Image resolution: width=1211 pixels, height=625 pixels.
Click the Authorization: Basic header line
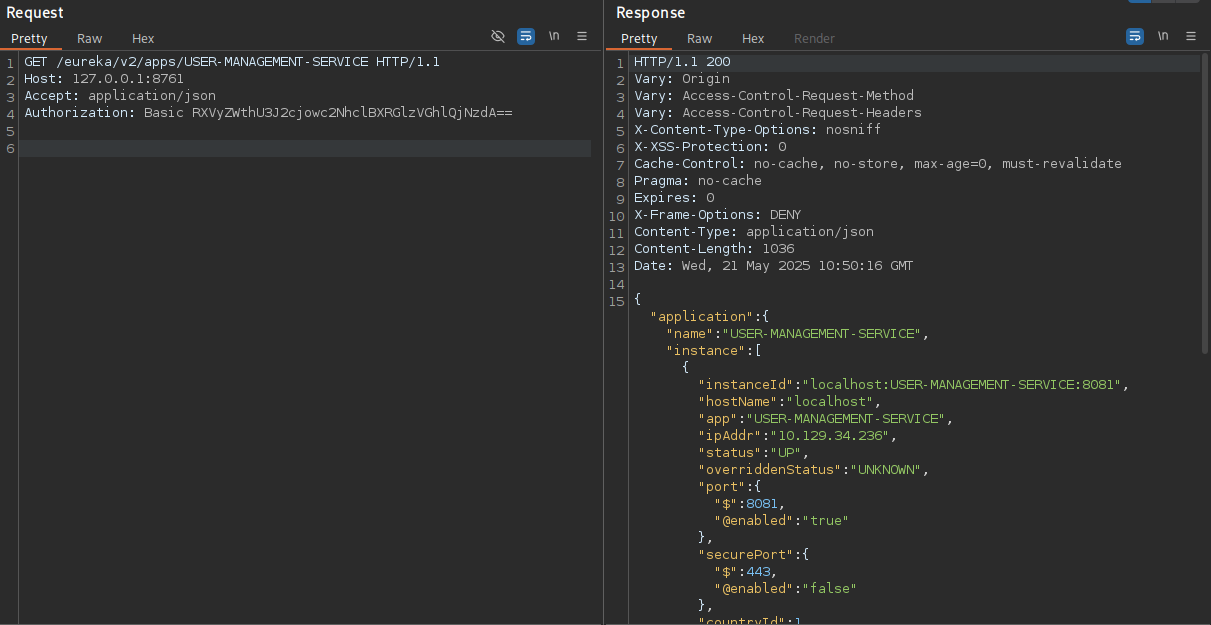pos(268,113)
